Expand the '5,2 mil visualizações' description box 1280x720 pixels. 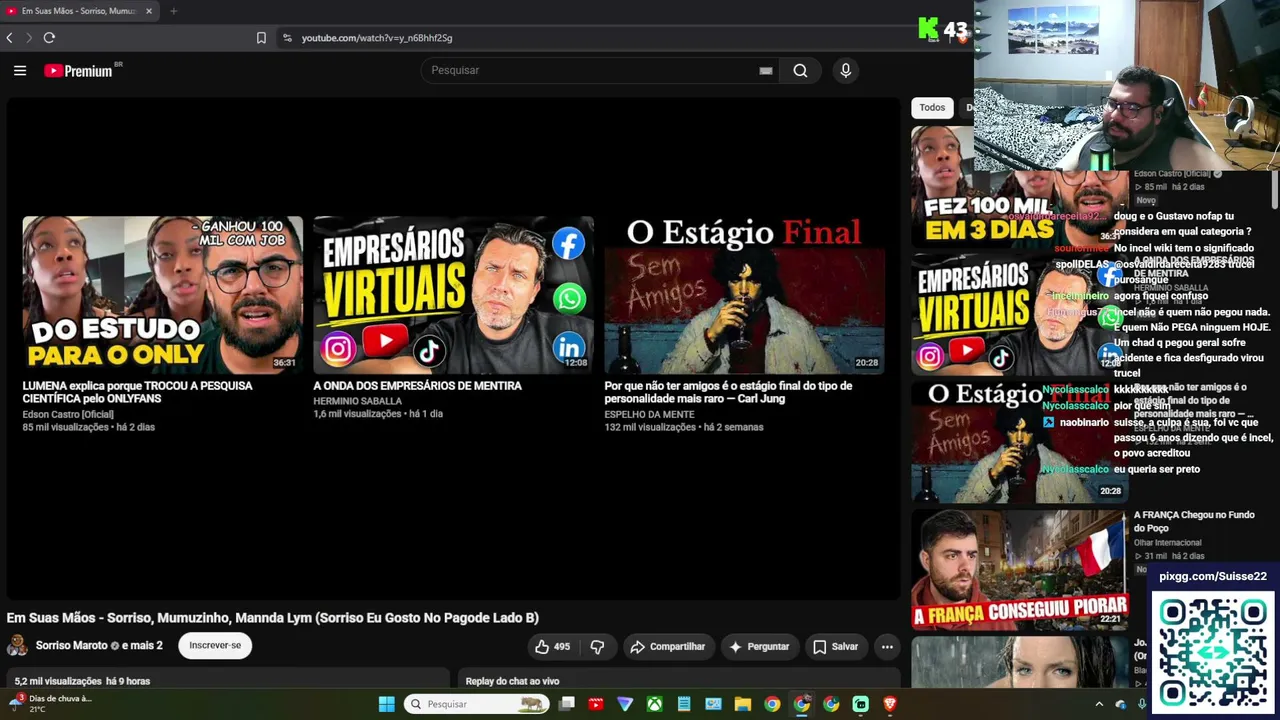pos(228,679)
